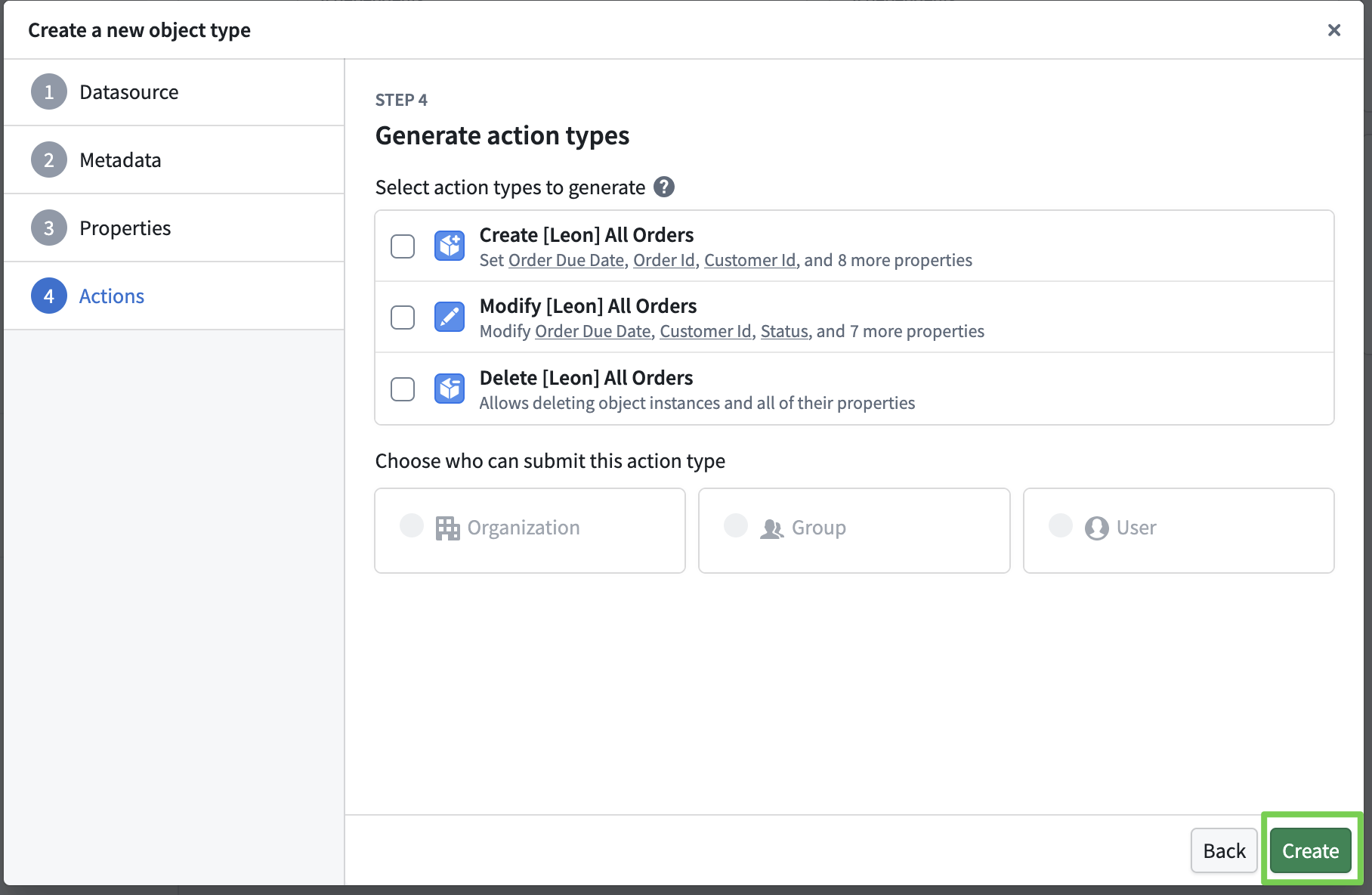This screenshot has height=895, width=1372.
Task: Go to the Datasource step
Action: point(128,92)
